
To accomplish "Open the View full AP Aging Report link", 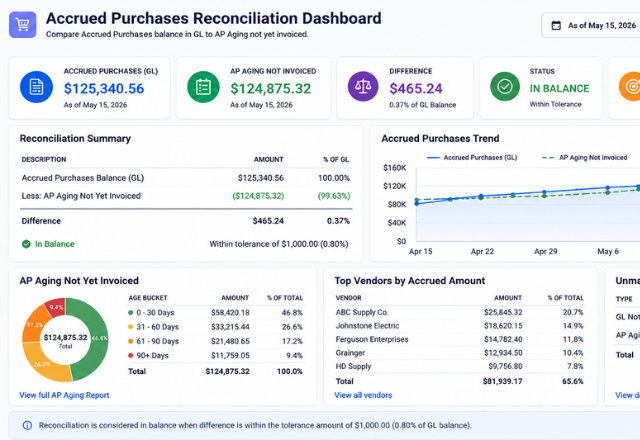I will coord(64,395).
